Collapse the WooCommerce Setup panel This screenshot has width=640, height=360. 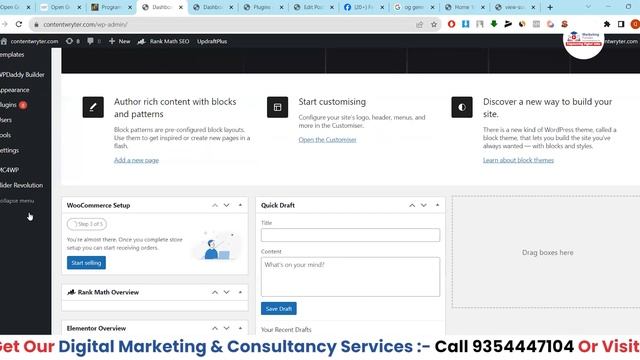240,205
